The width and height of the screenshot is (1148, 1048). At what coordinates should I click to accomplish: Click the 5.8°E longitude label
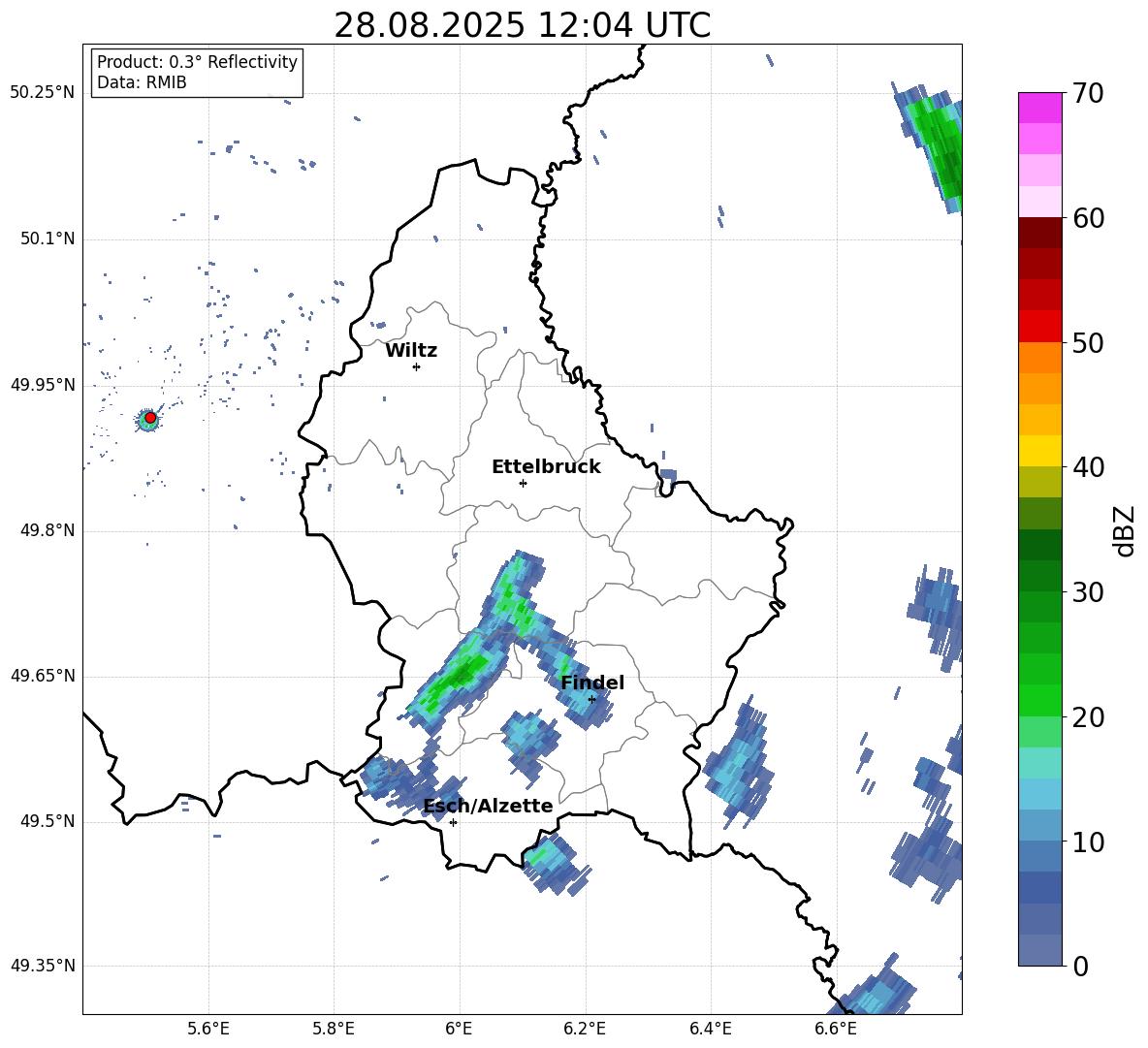tap(334, 1029)
